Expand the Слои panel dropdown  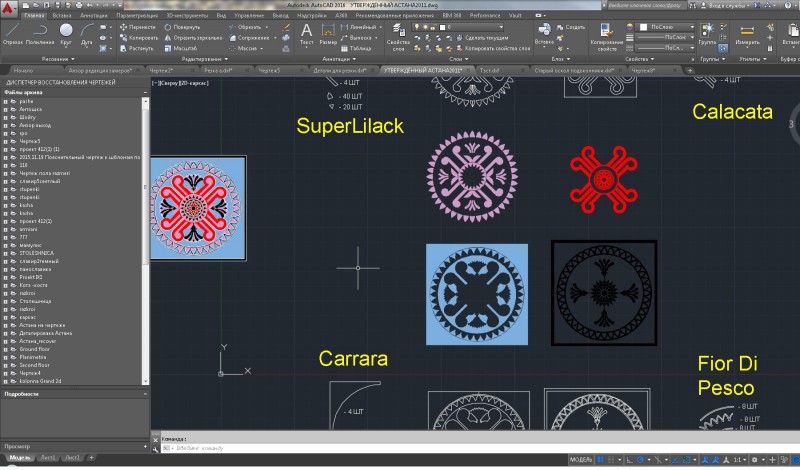pos(459,59)
